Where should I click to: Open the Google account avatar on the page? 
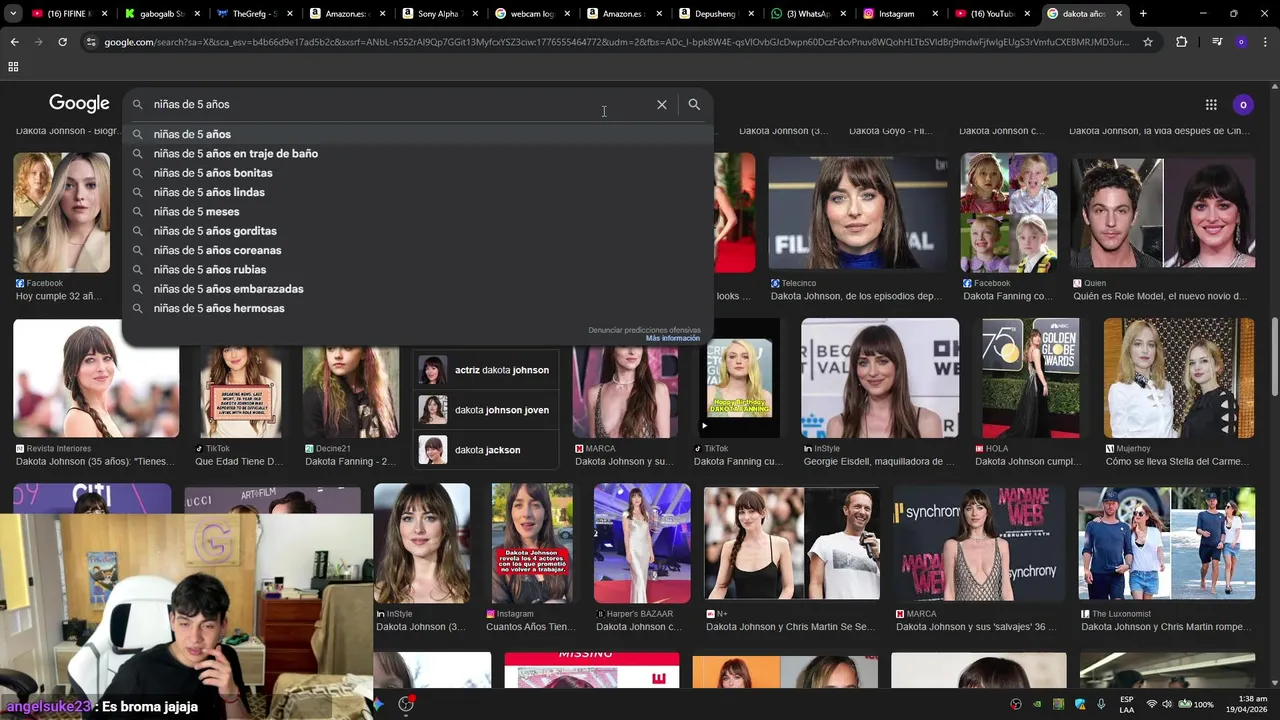coord(1243,104)
